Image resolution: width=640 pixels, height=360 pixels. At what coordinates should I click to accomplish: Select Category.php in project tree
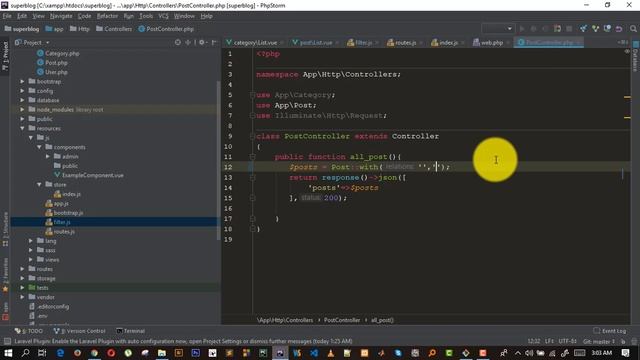coord(58,53)
